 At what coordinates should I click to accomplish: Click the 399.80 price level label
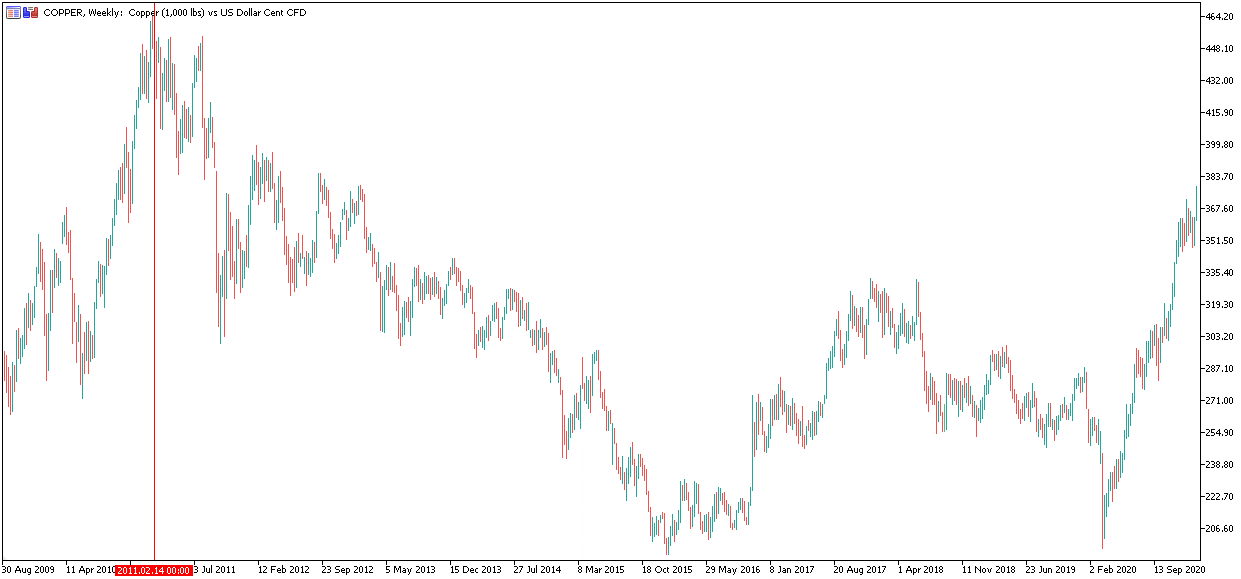coord(1221,145)
